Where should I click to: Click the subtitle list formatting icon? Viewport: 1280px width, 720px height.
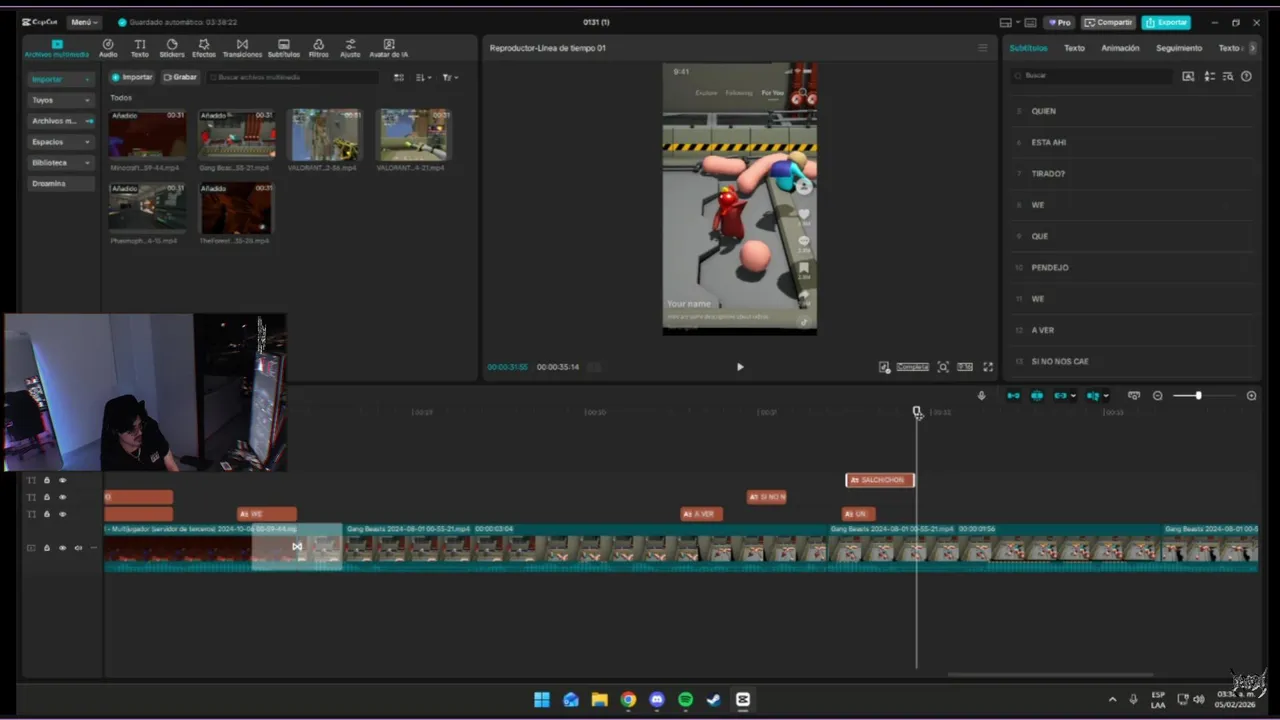(1209, 76)
